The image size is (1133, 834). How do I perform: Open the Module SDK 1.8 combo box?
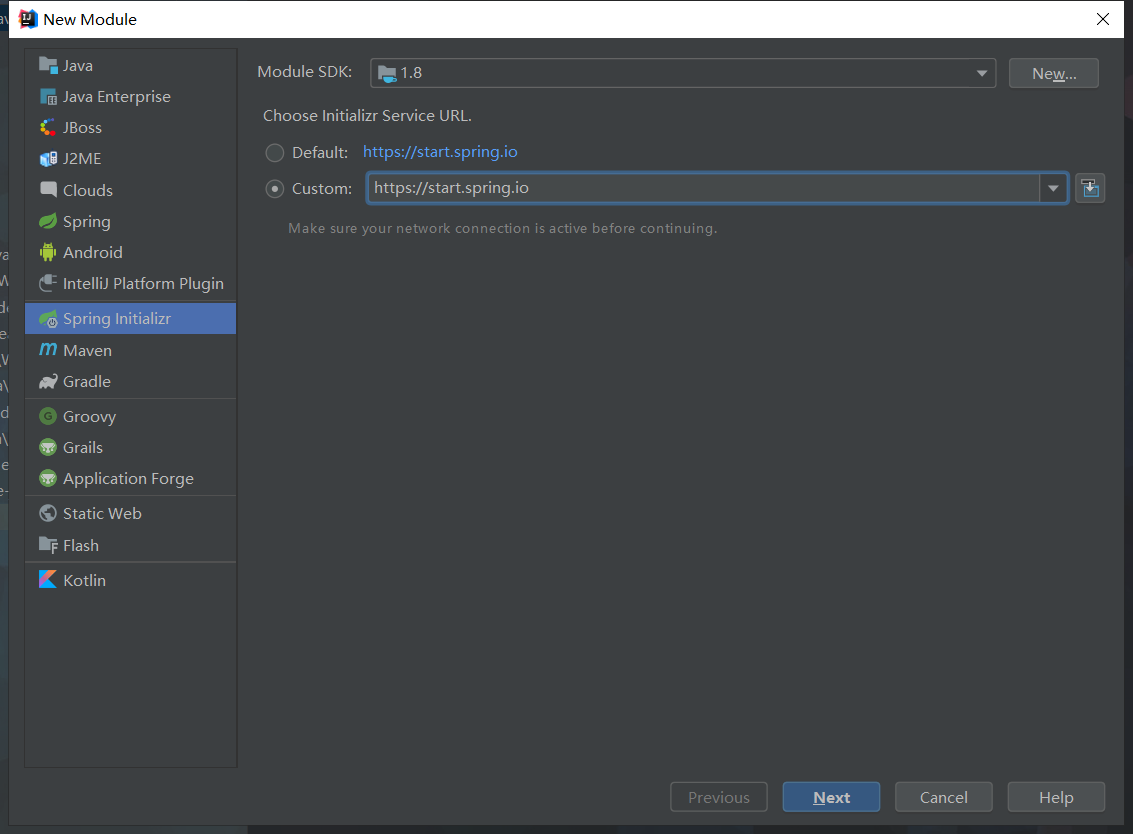[x=683, y=73]
